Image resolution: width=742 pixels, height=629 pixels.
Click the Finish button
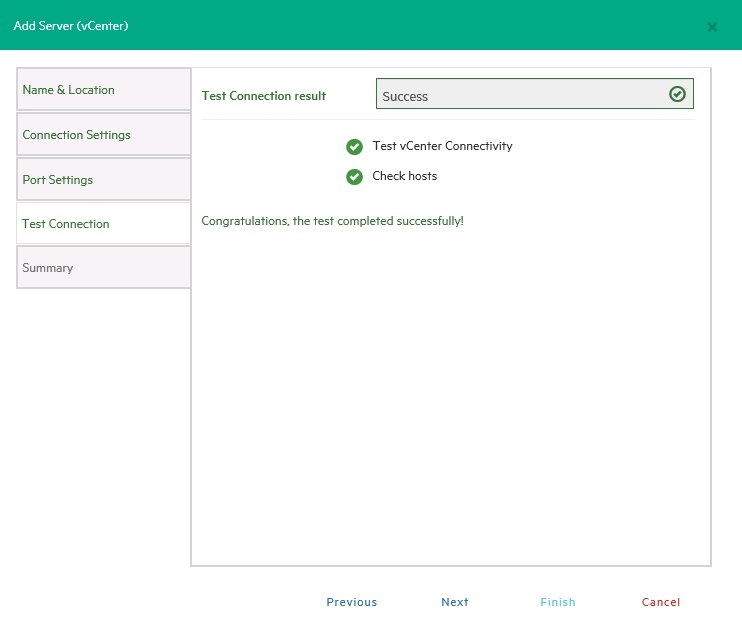tap(558, 602)
